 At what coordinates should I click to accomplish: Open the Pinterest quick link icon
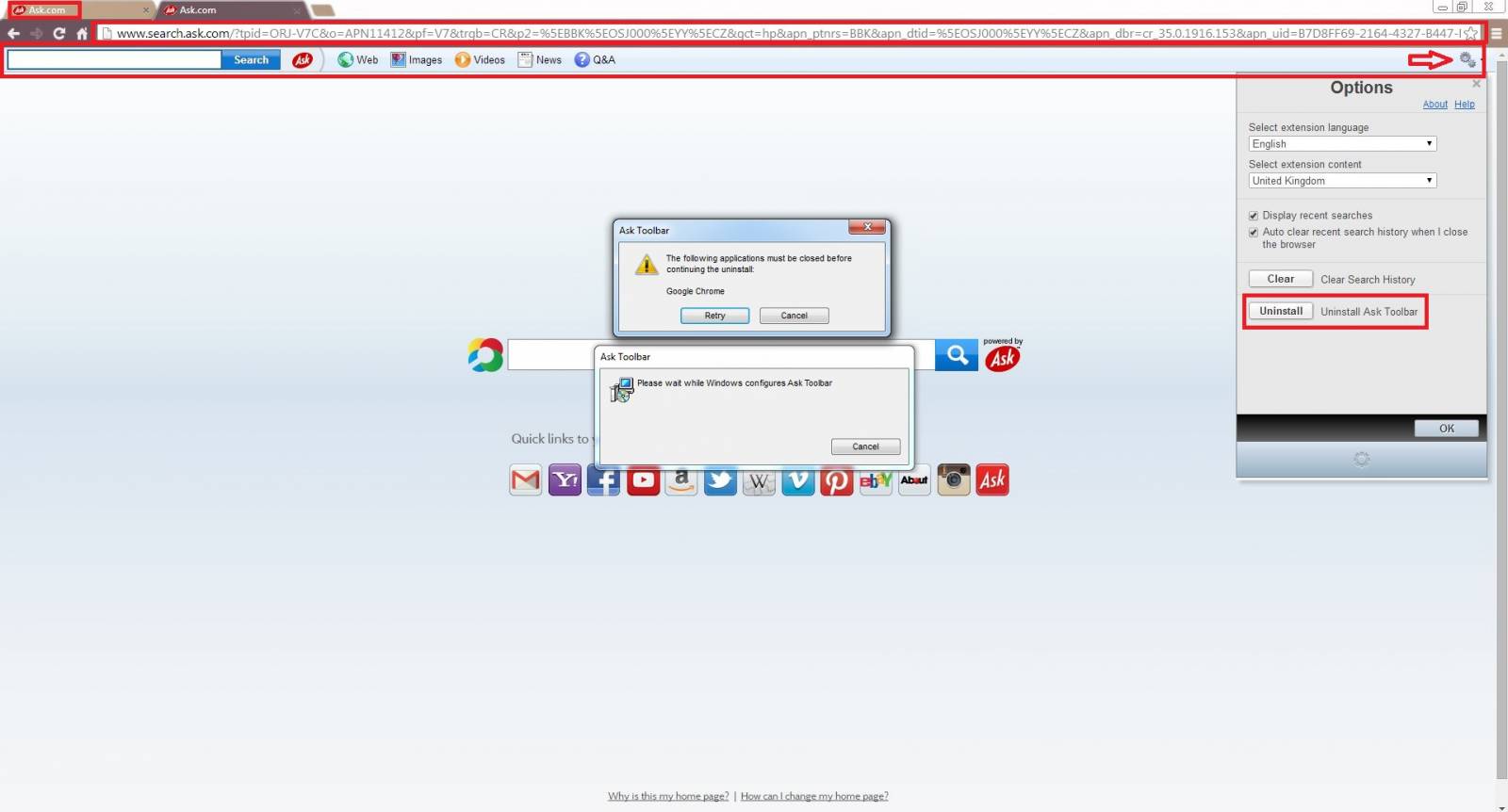point(837,480)
